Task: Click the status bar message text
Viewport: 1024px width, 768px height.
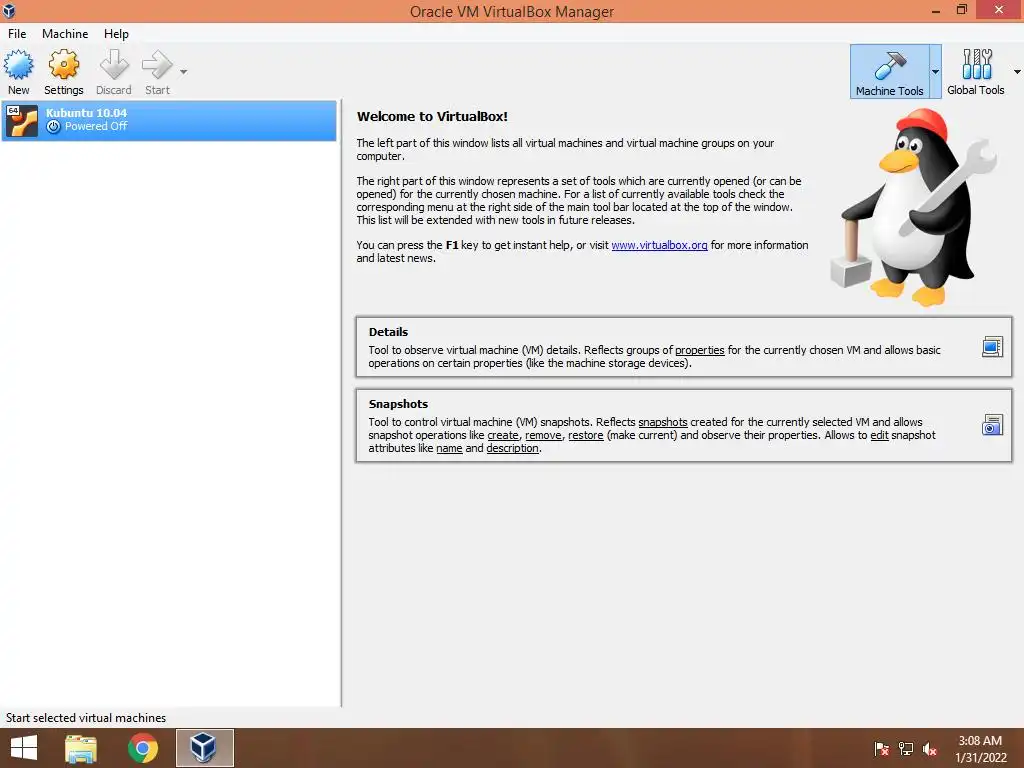Action: pos(86,718)
